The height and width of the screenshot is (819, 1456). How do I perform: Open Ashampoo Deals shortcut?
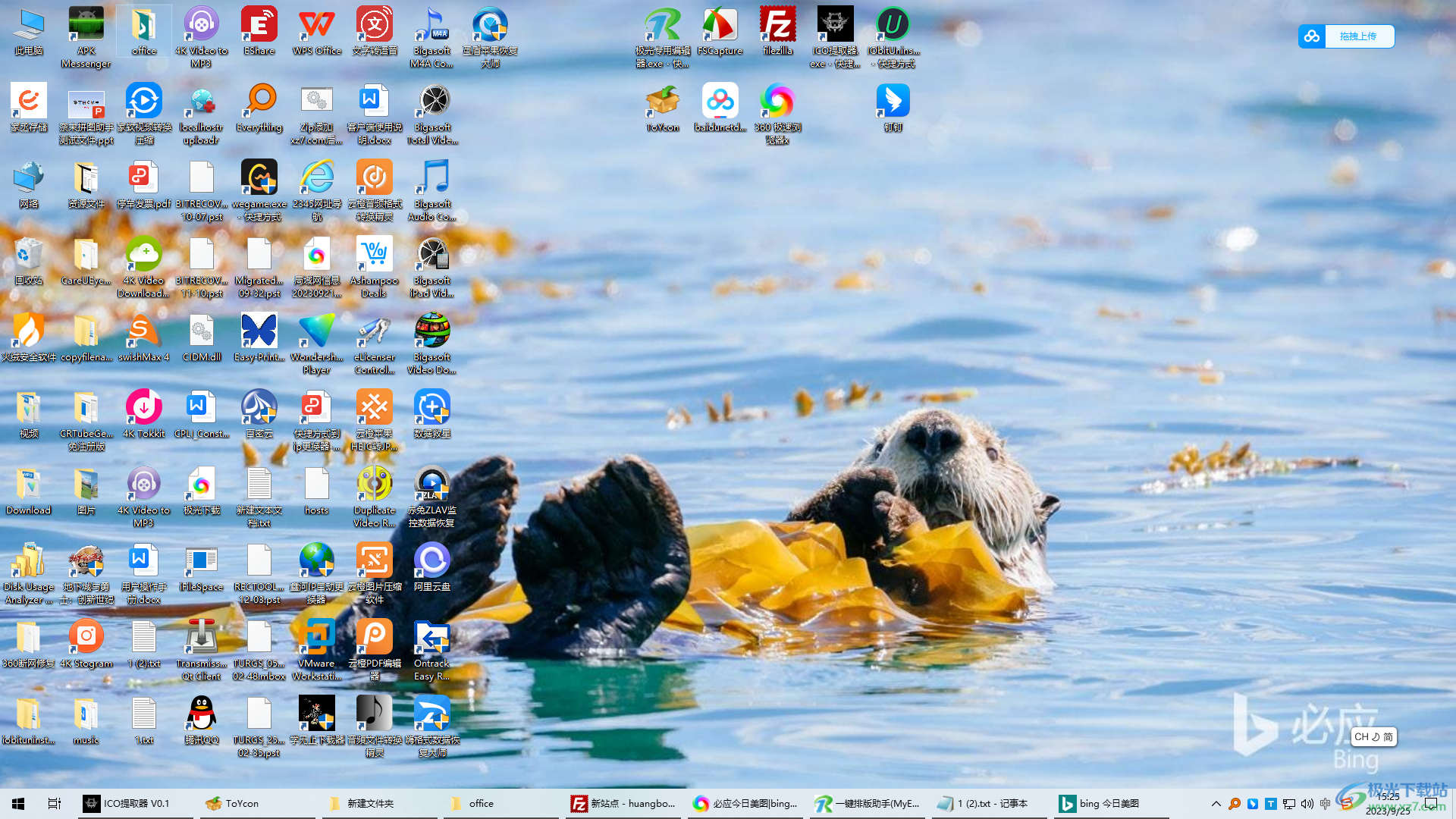[x=374, y=266]
